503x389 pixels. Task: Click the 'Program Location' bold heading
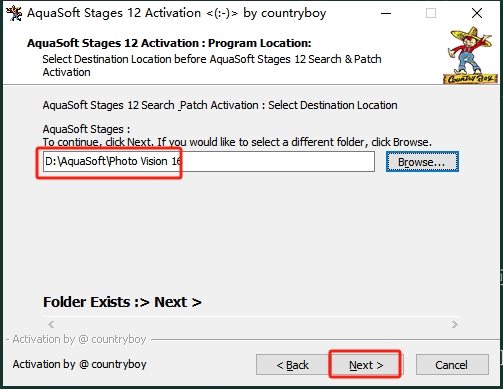[169, 43]
